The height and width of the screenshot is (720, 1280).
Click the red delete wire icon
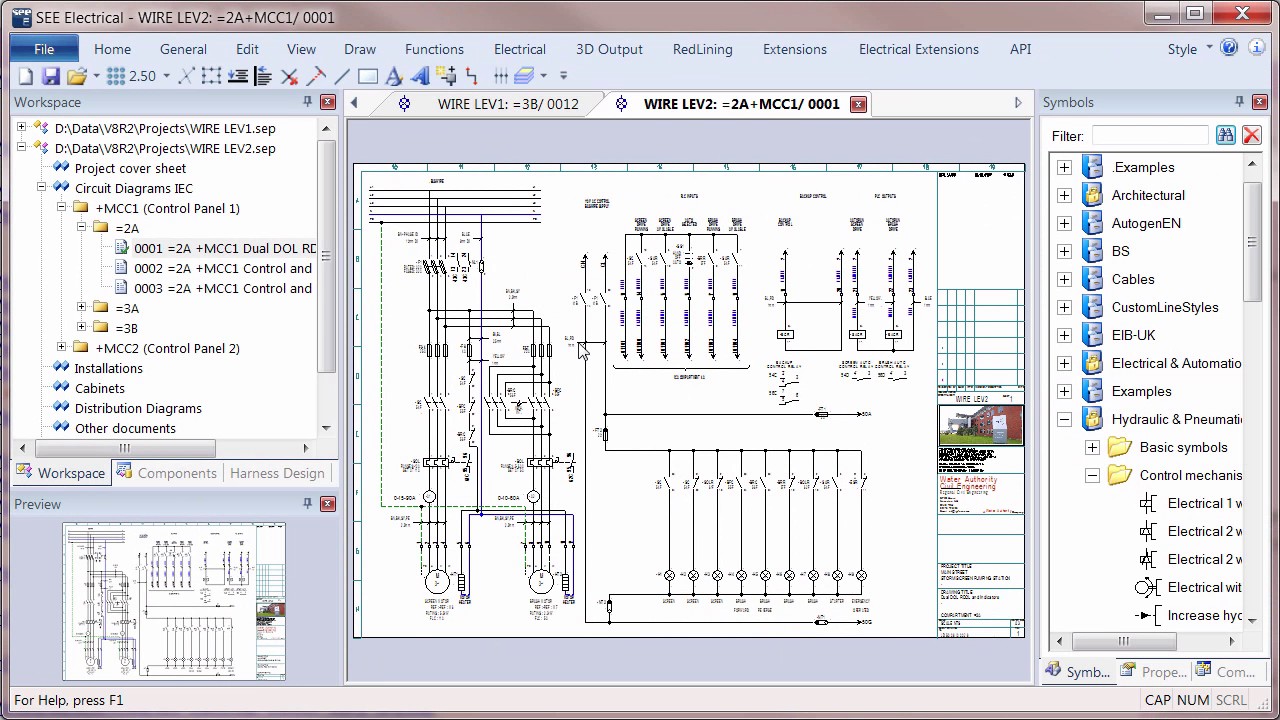[289, 76]
